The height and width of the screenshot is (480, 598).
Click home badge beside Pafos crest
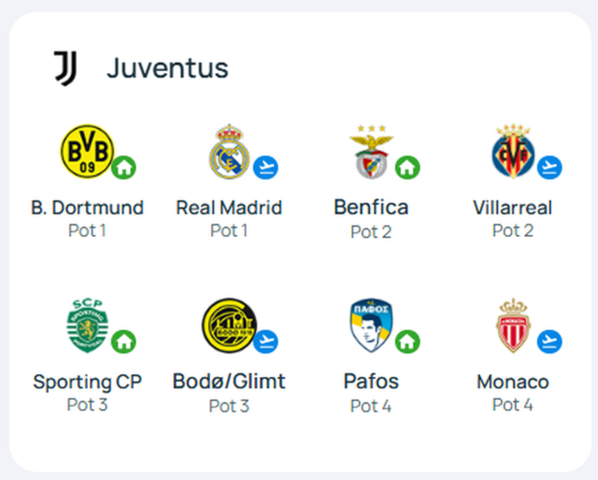(x=407, y=341)
